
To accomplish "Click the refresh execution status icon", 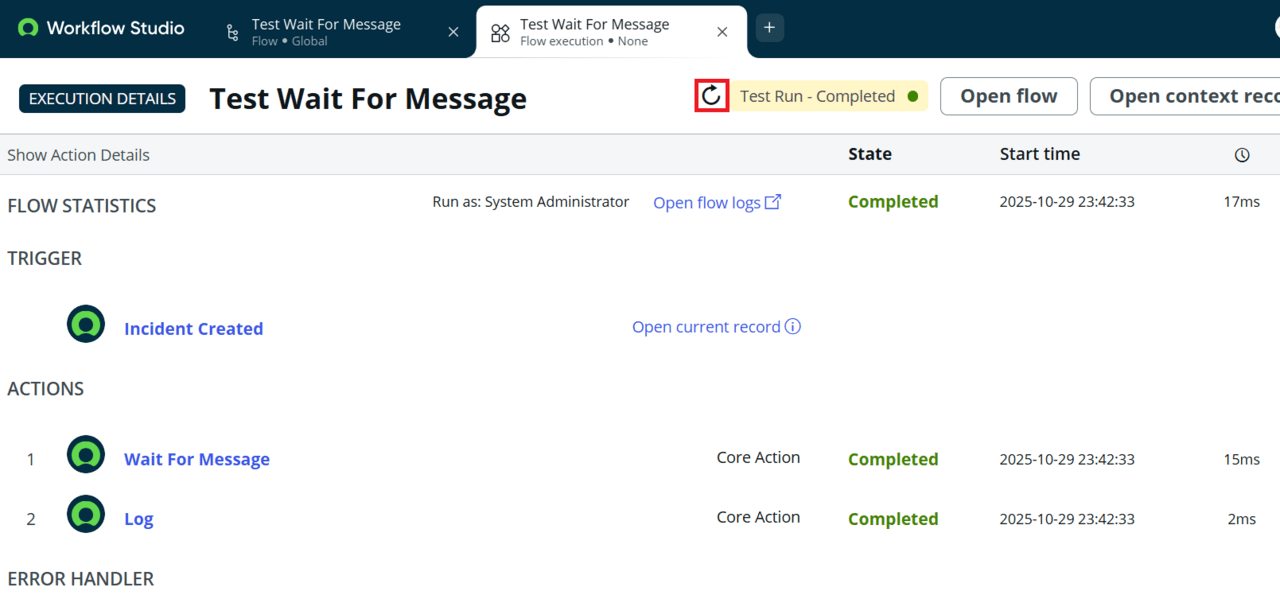I will pos(711,96).
